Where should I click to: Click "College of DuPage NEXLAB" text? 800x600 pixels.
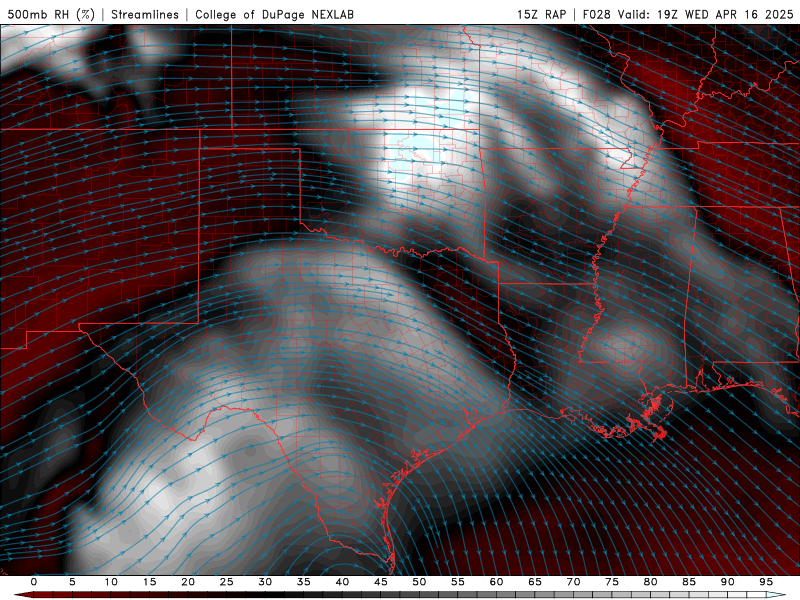(274, 14)
